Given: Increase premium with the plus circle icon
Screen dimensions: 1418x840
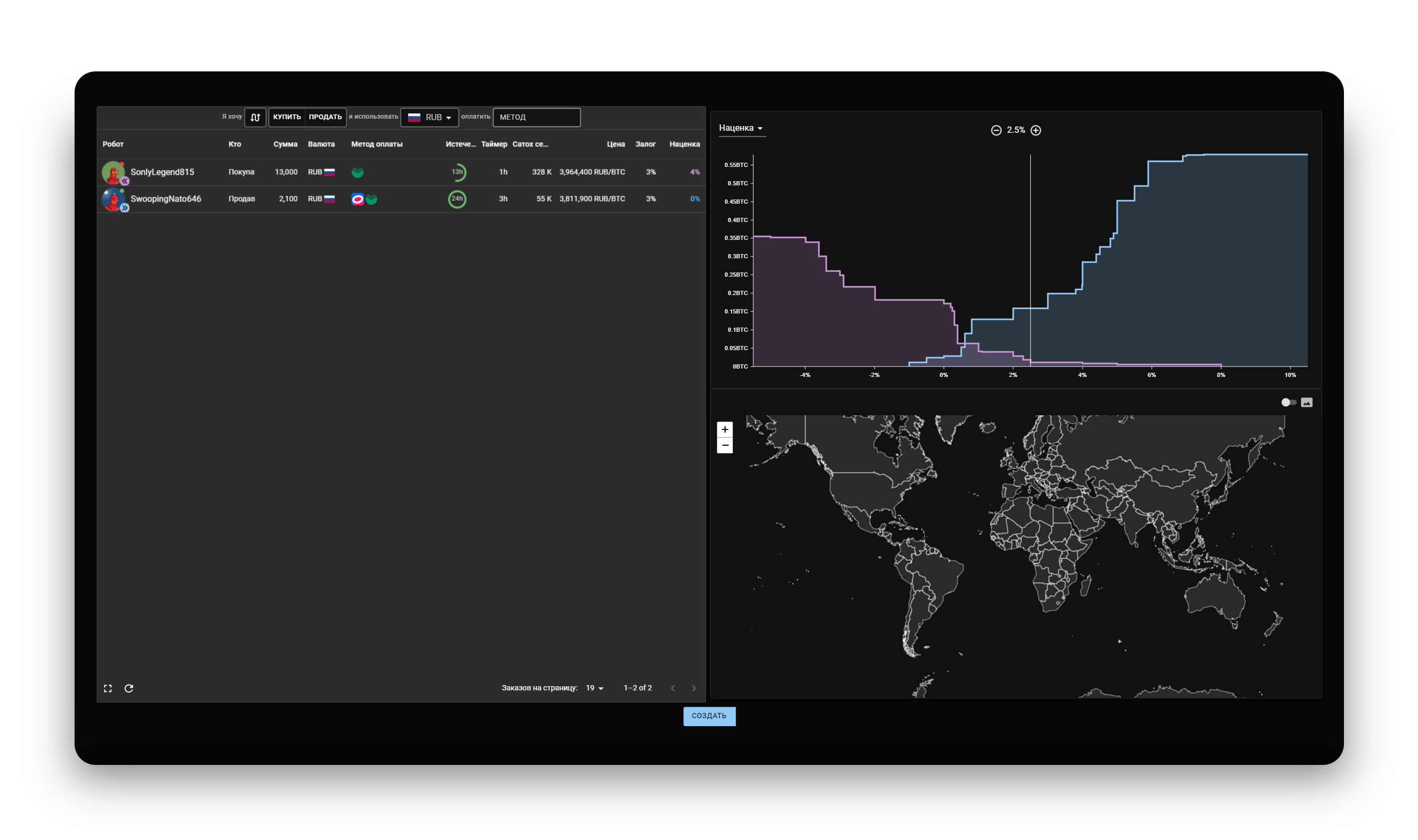Looking at the screenshot, I should pyautogui.click(x=1036, y=130).
